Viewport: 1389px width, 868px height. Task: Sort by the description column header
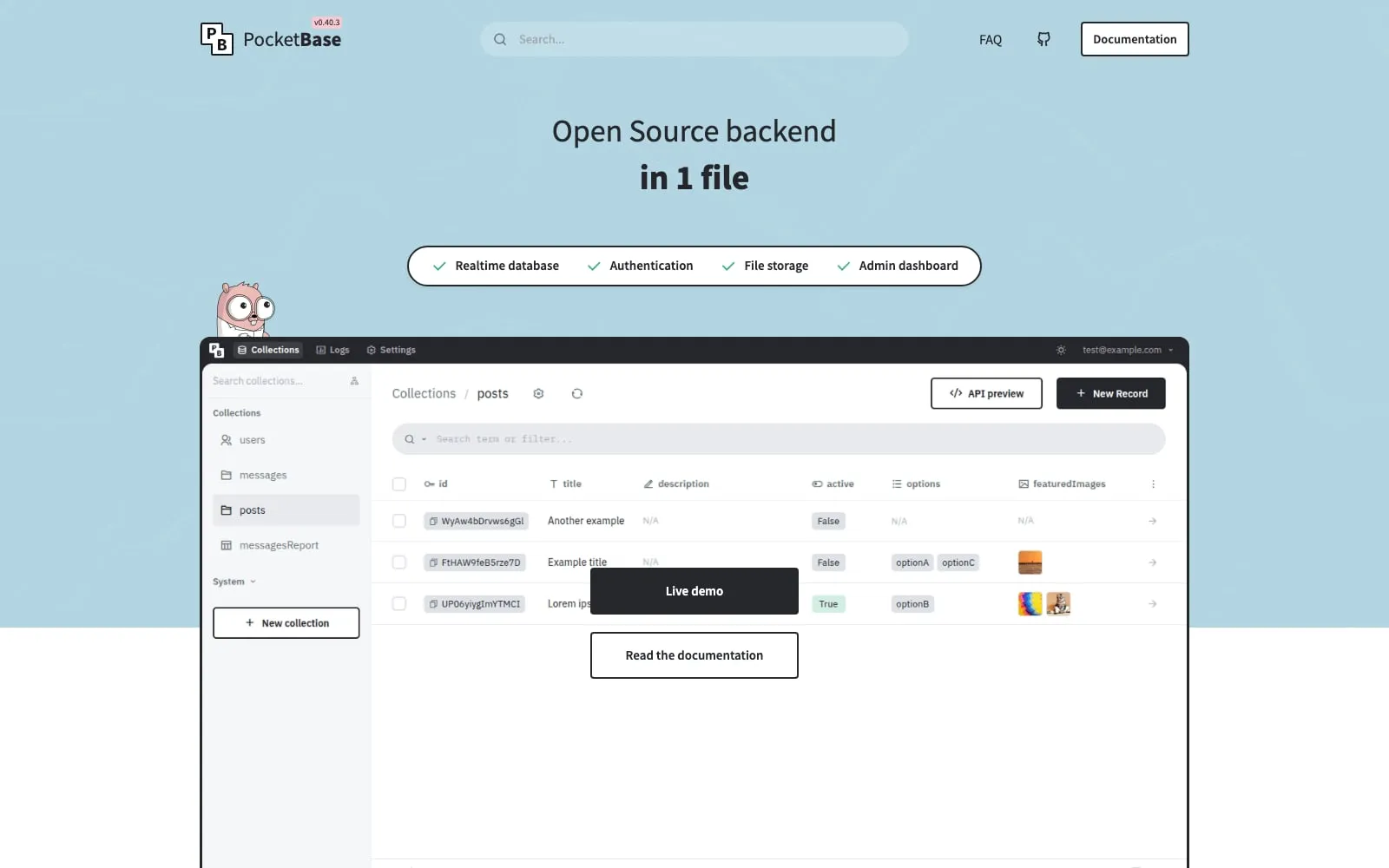click(676, 484)
